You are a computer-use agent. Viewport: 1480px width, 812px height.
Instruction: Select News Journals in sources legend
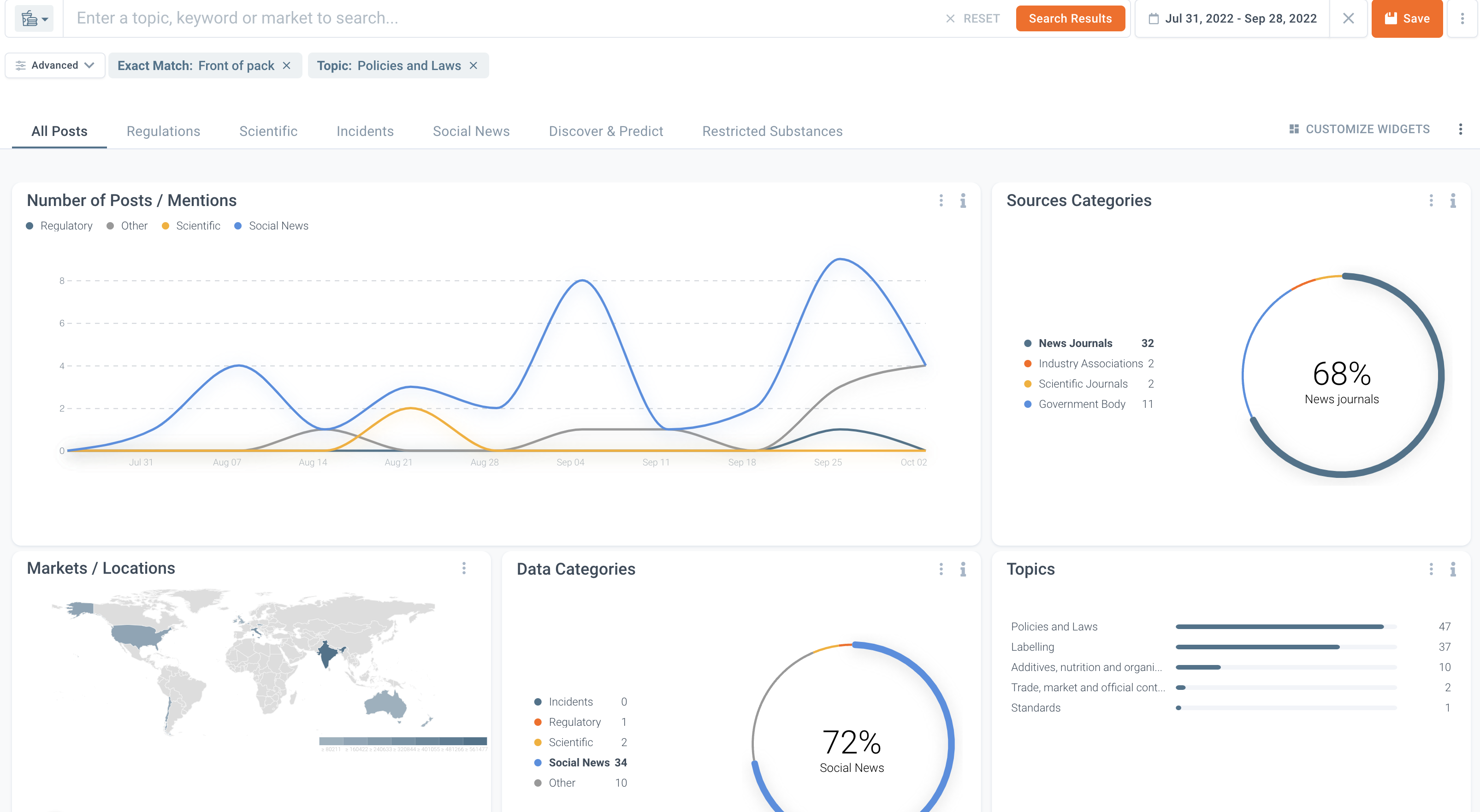coord(1089,343)
